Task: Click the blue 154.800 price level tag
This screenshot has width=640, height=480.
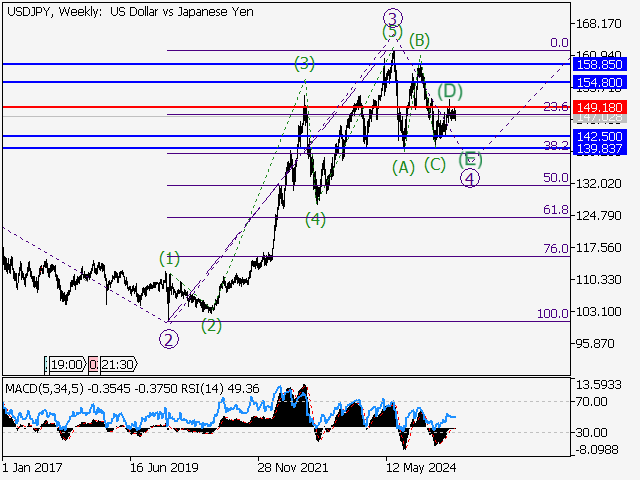Action: (x=603, y=80)
